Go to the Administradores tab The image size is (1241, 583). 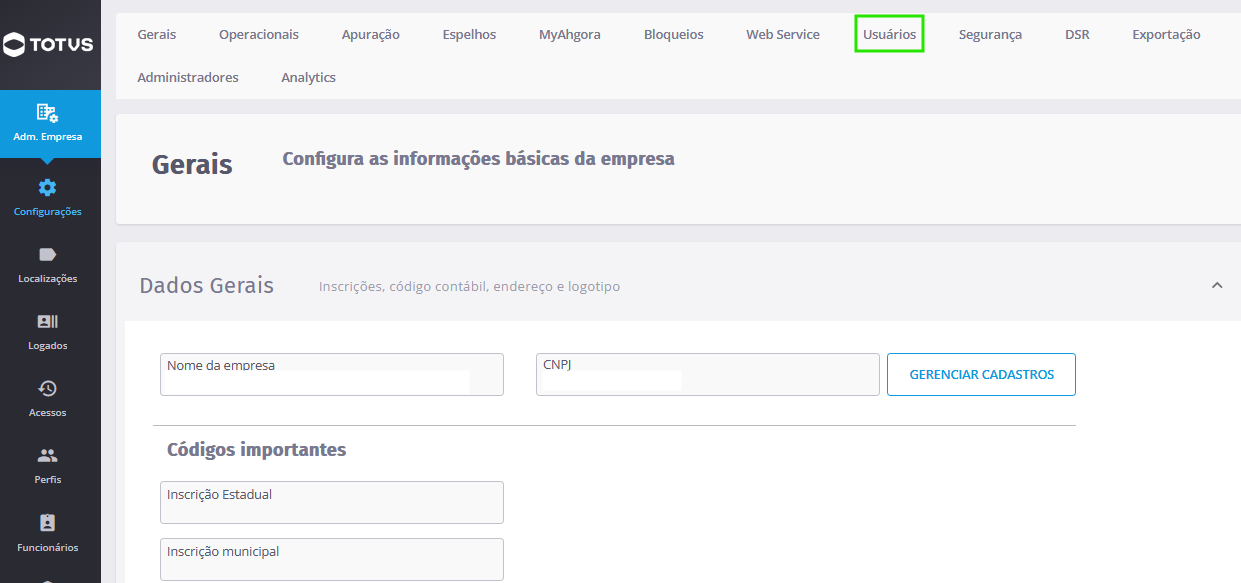(188, 77)
